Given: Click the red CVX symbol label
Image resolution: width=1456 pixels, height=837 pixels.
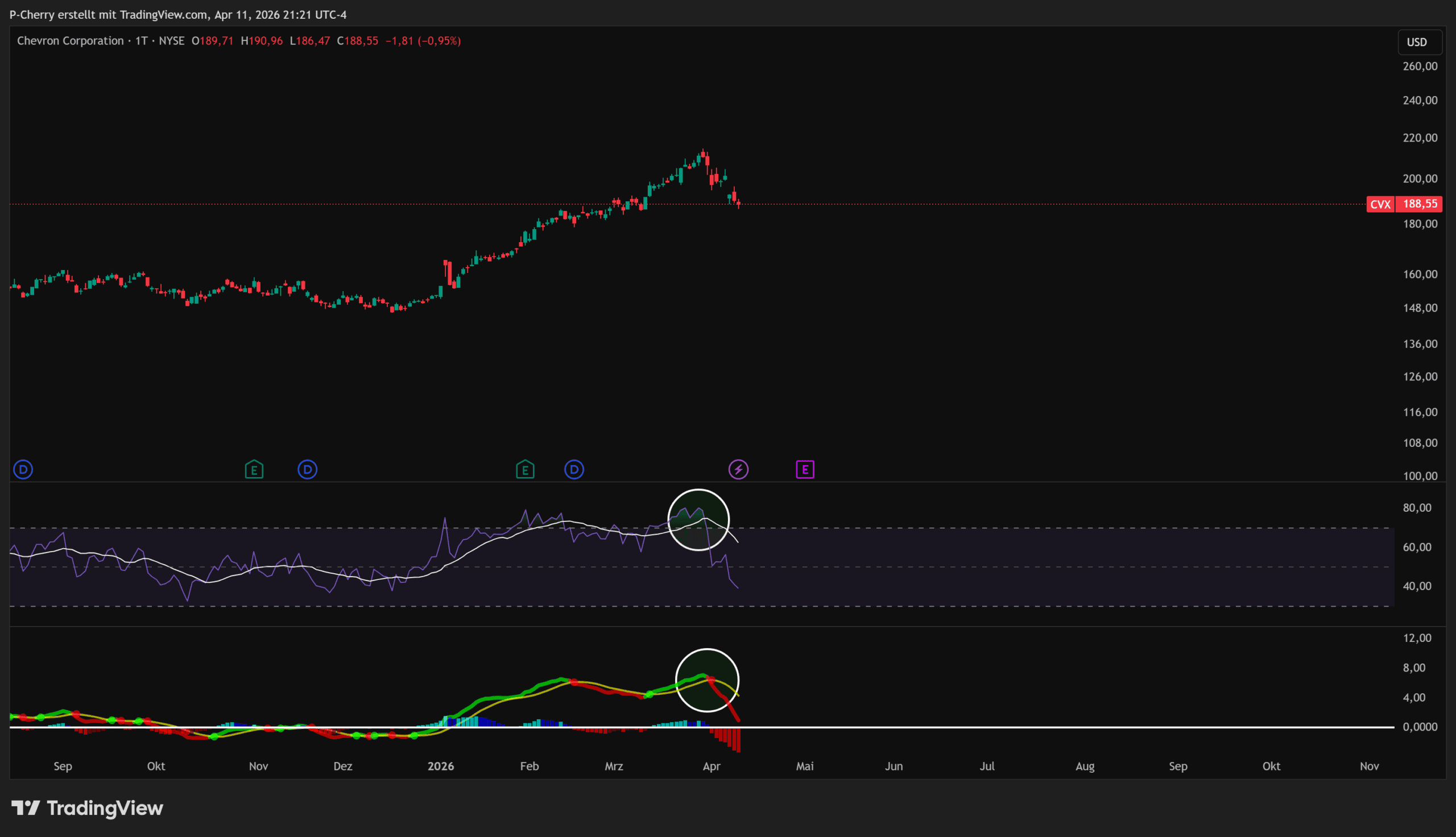Looking at the screenshot, I should (x=1381, y=204).
